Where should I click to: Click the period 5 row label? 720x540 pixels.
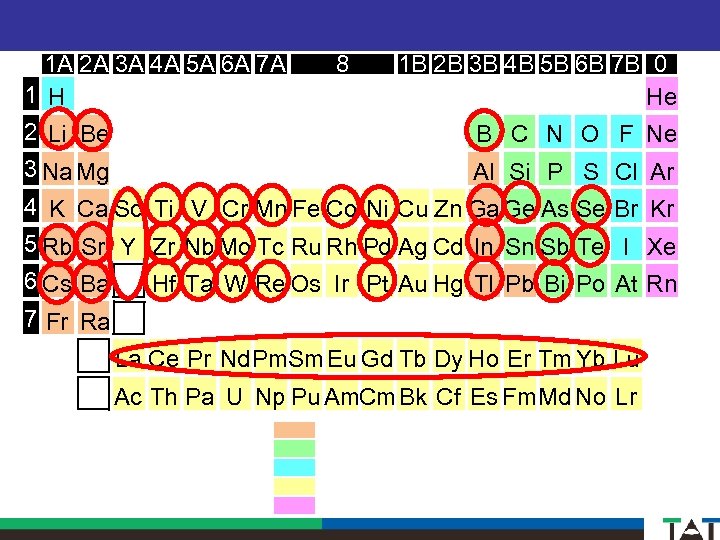coord(31,243)
